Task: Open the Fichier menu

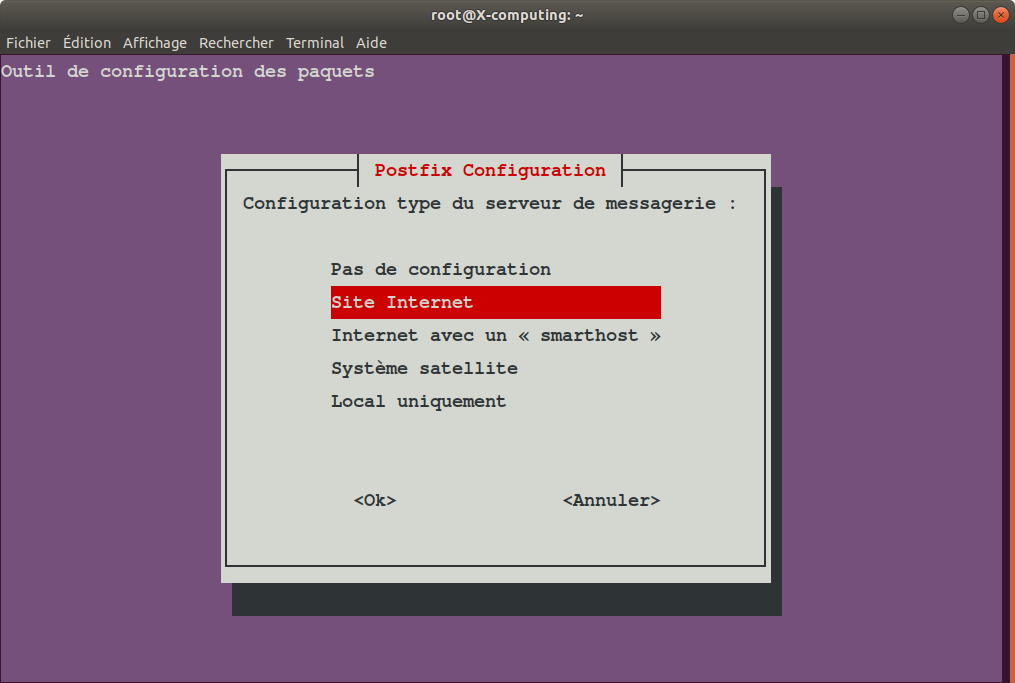Action: tap(28, 43)
